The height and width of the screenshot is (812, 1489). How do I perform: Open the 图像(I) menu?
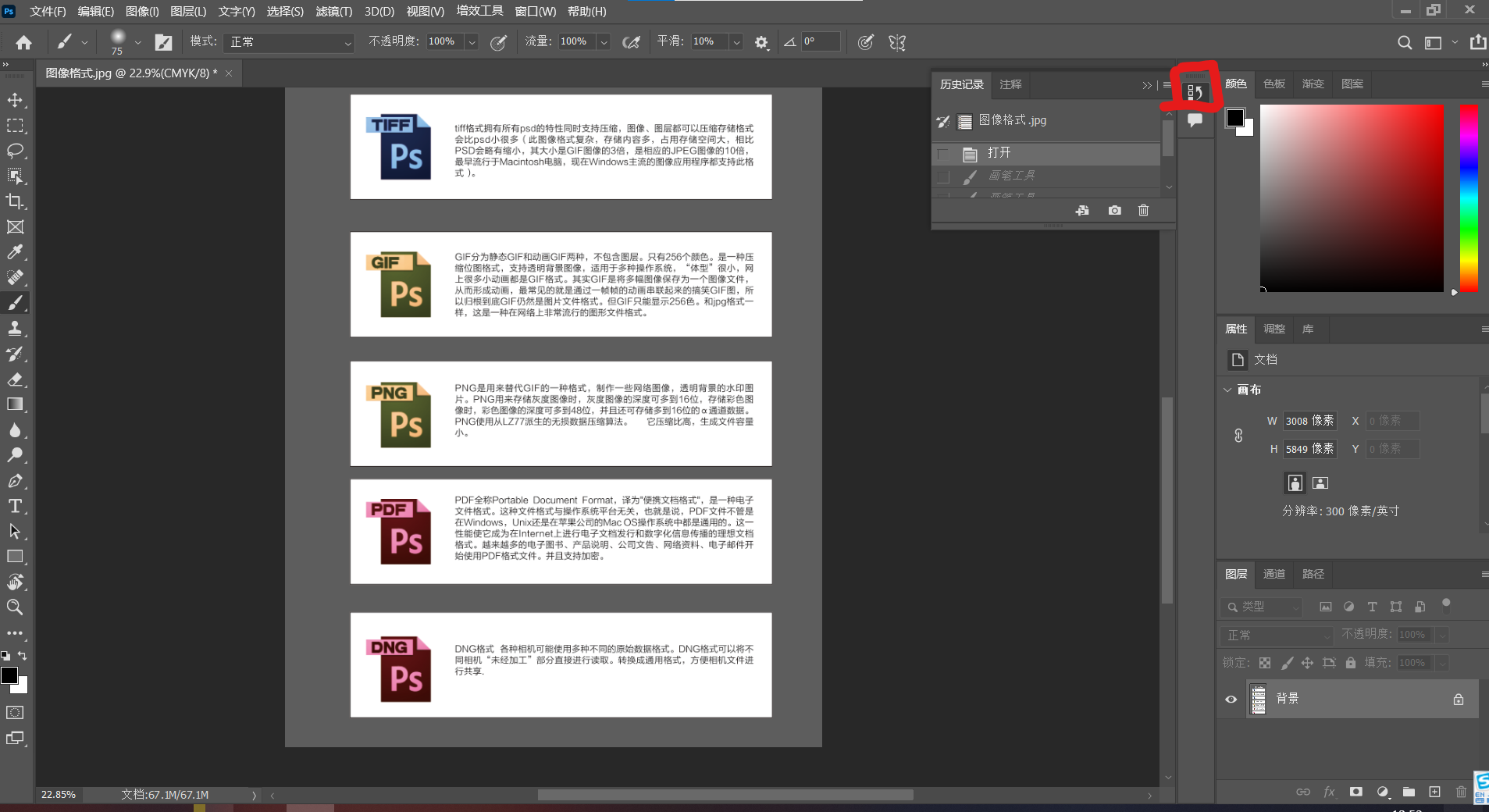142,11
